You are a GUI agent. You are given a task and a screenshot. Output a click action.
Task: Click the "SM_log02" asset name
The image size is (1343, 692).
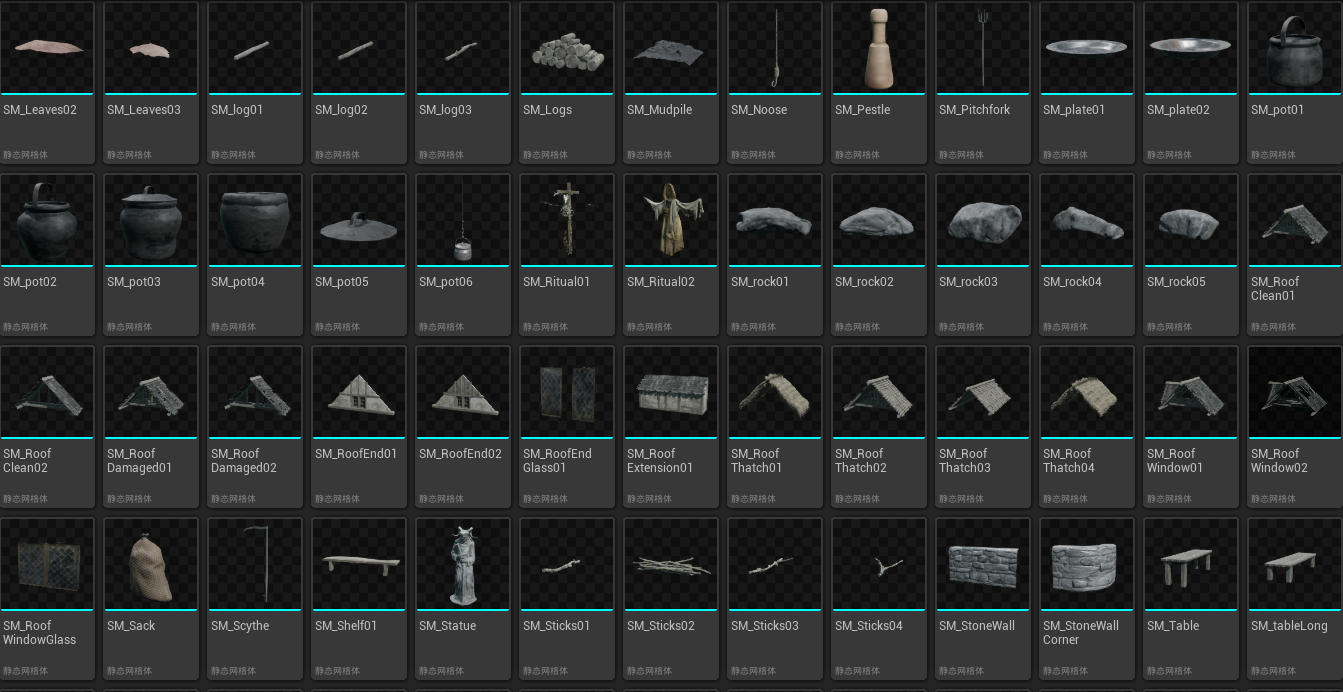pyautogui.click(x=341, y=110)
